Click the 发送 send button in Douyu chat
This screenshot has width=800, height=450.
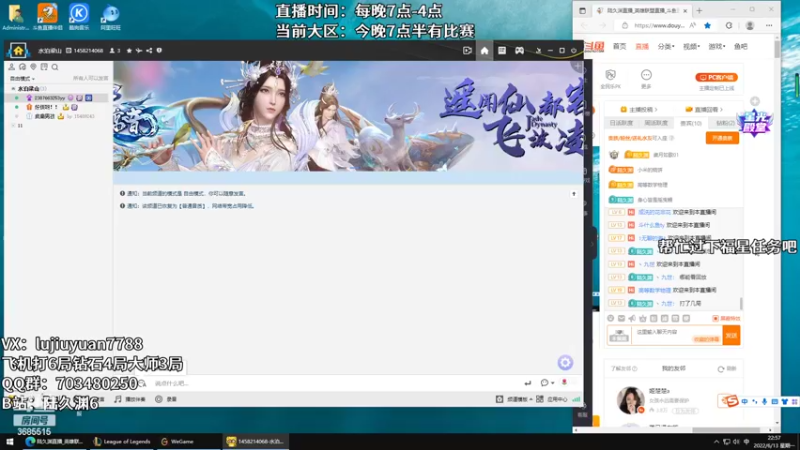[731, 335]
